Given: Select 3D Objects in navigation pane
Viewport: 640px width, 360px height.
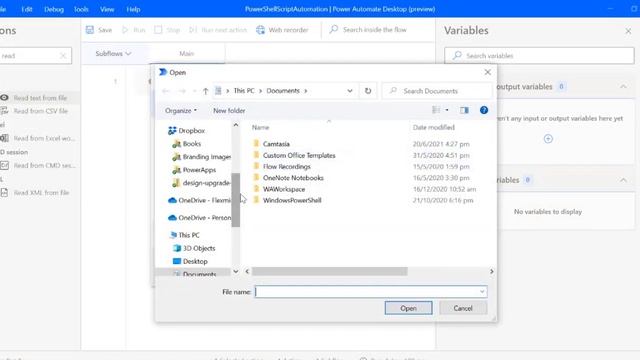Looking at the screenshot, I should [194, 248].
